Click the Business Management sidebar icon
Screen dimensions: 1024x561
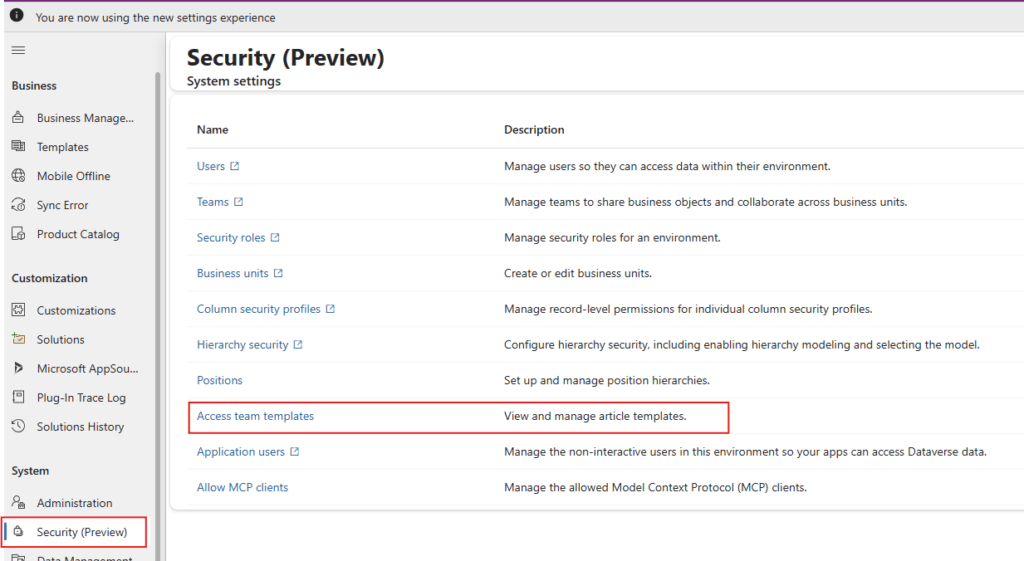[18, 118]
